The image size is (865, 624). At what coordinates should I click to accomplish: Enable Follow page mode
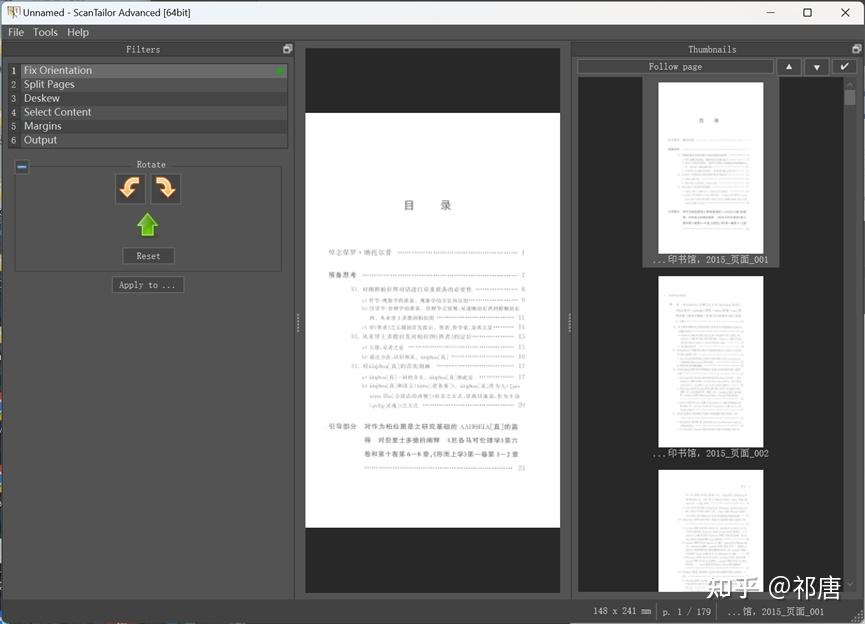pyautogui.click(x=674, y=66)
